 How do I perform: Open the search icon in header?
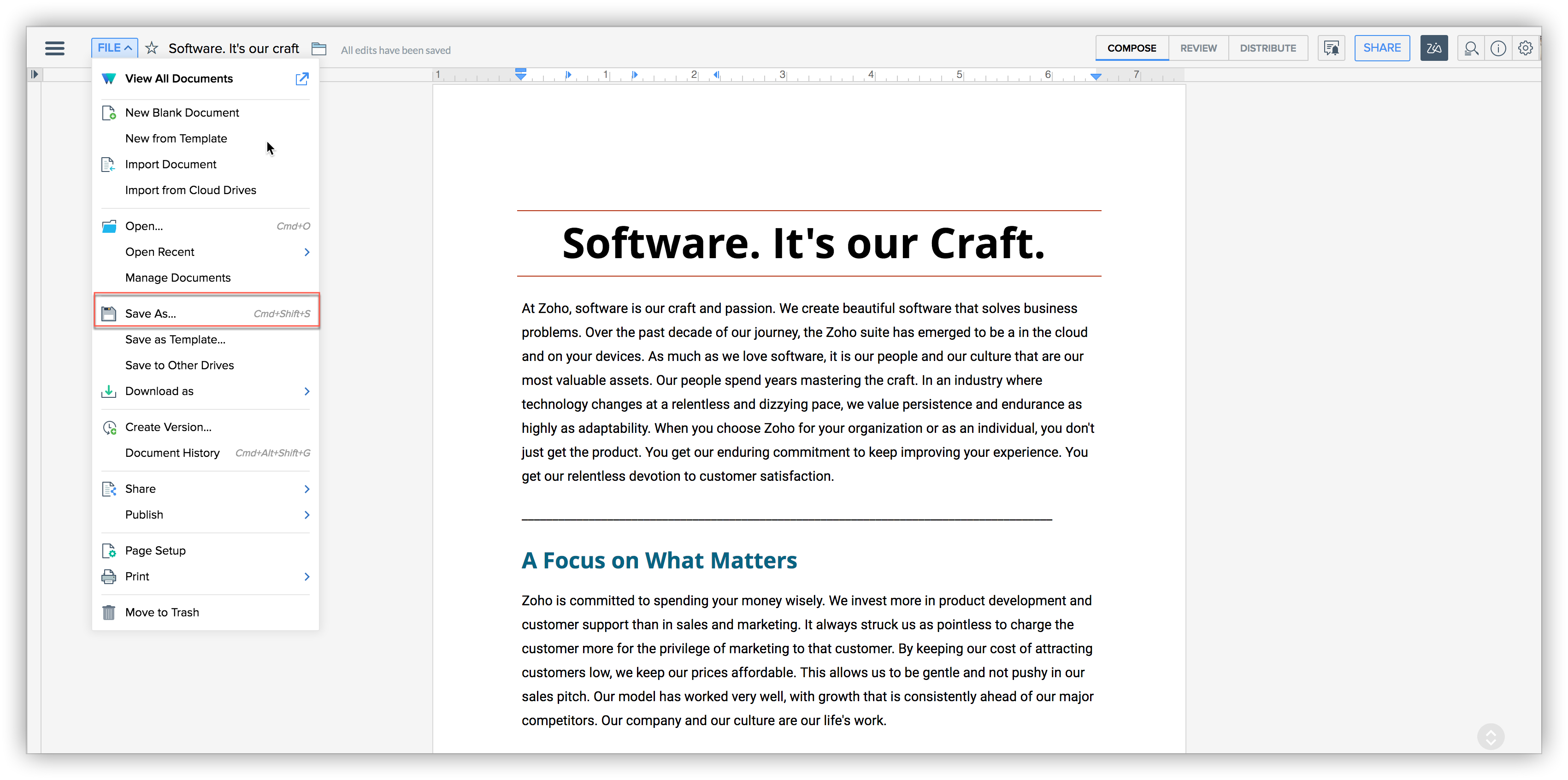[1471, 48]
